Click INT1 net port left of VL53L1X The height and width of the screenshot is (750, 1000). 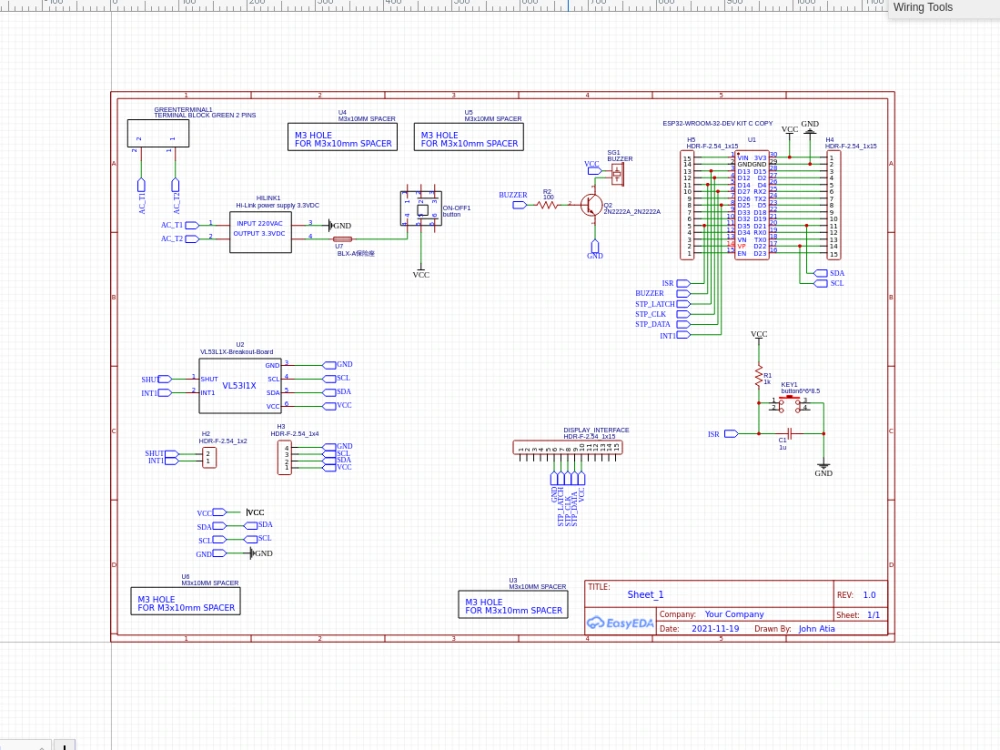165,393
